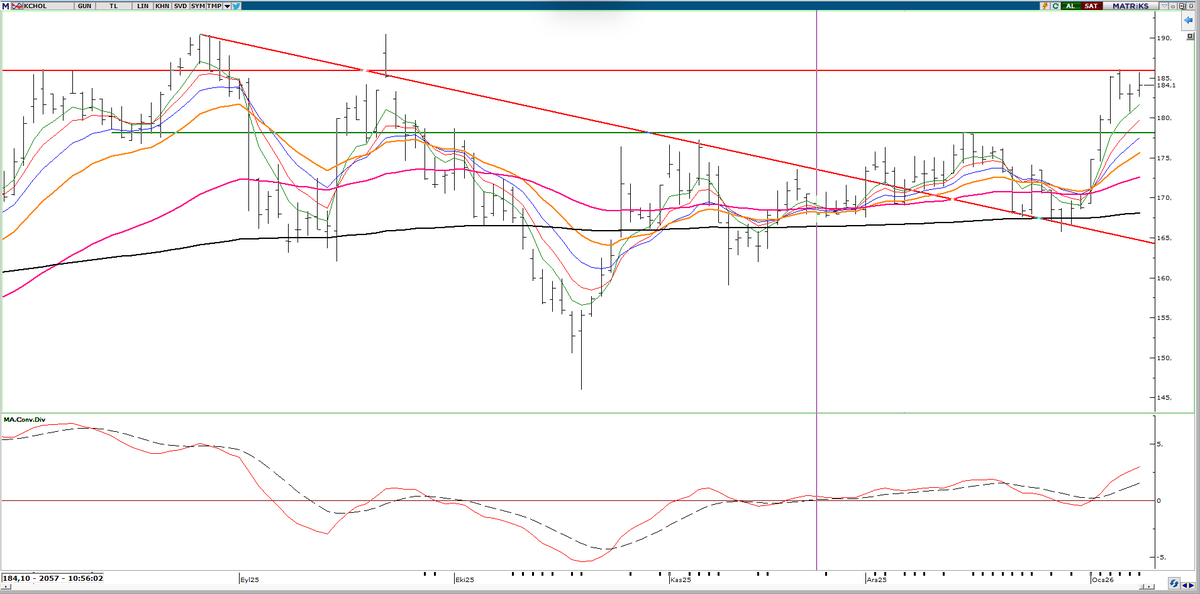
Task: Click the MATRIKS logo button
Action: click(1130, 6)
